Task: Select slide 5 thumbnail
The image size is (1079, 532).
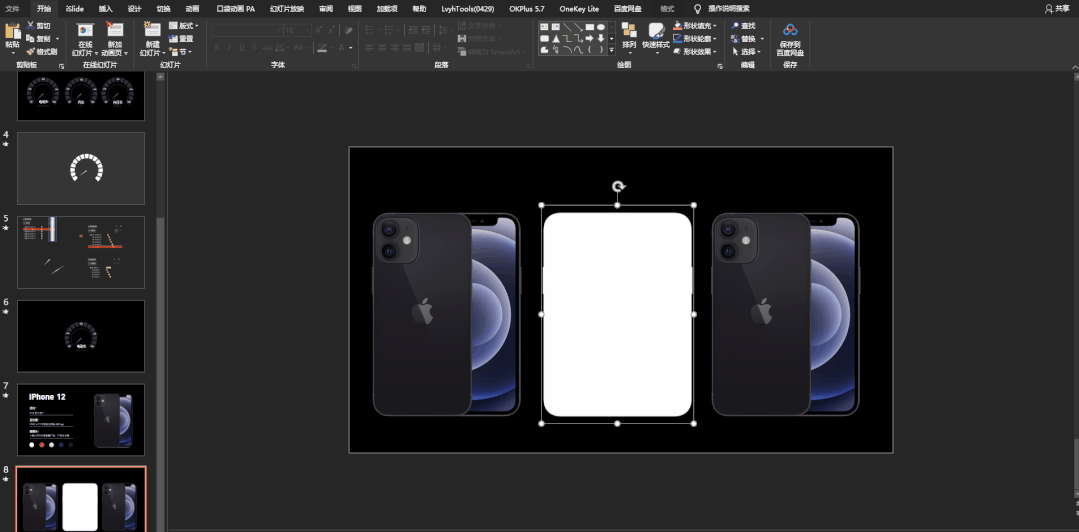Action: tap(81, 253)
